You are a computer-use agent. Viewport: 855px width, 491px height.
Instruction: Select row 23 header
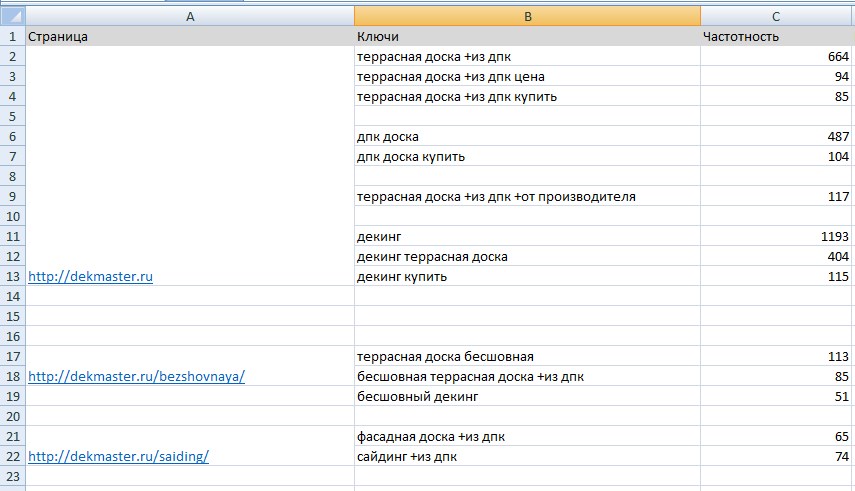click(x=13, y=476)
